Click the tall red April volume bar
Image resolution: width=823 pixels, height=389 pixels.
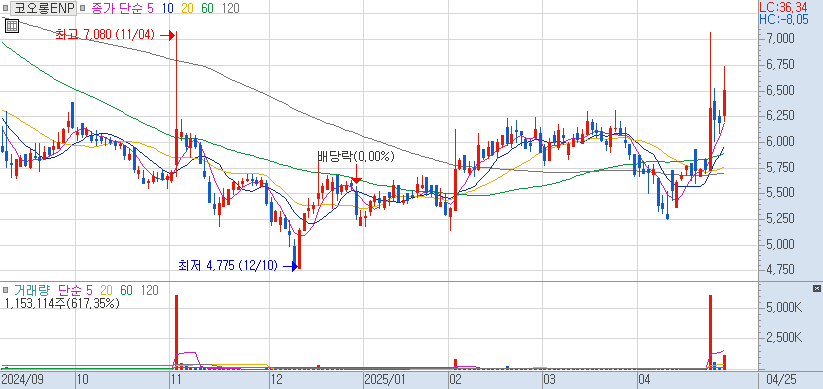710,332
